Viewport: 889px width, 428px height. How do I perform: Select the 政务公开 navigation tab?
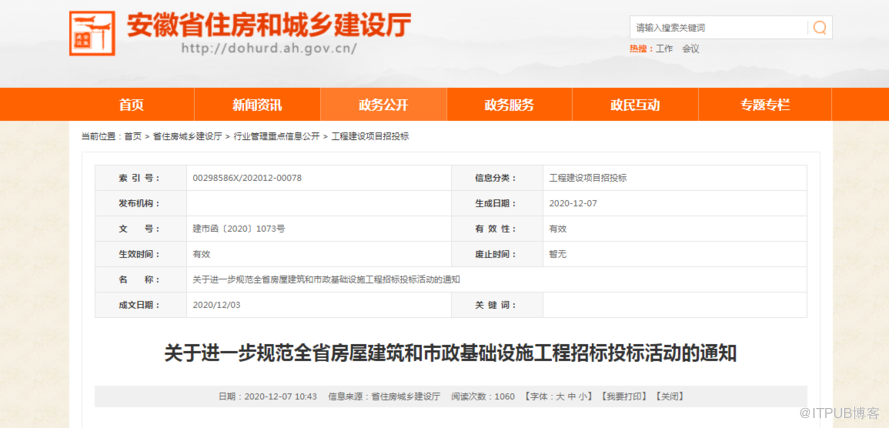[383, 105]
